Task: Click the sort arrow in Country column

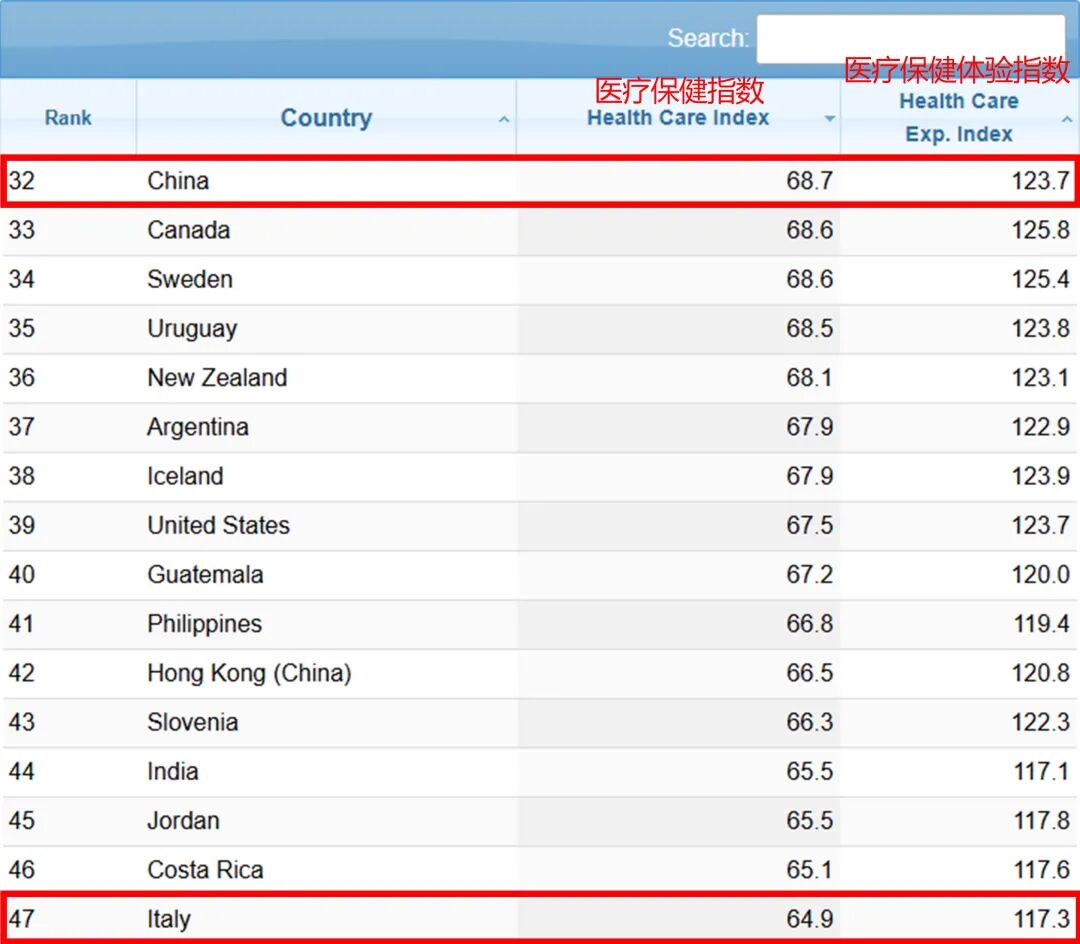Action: (504, 120)
